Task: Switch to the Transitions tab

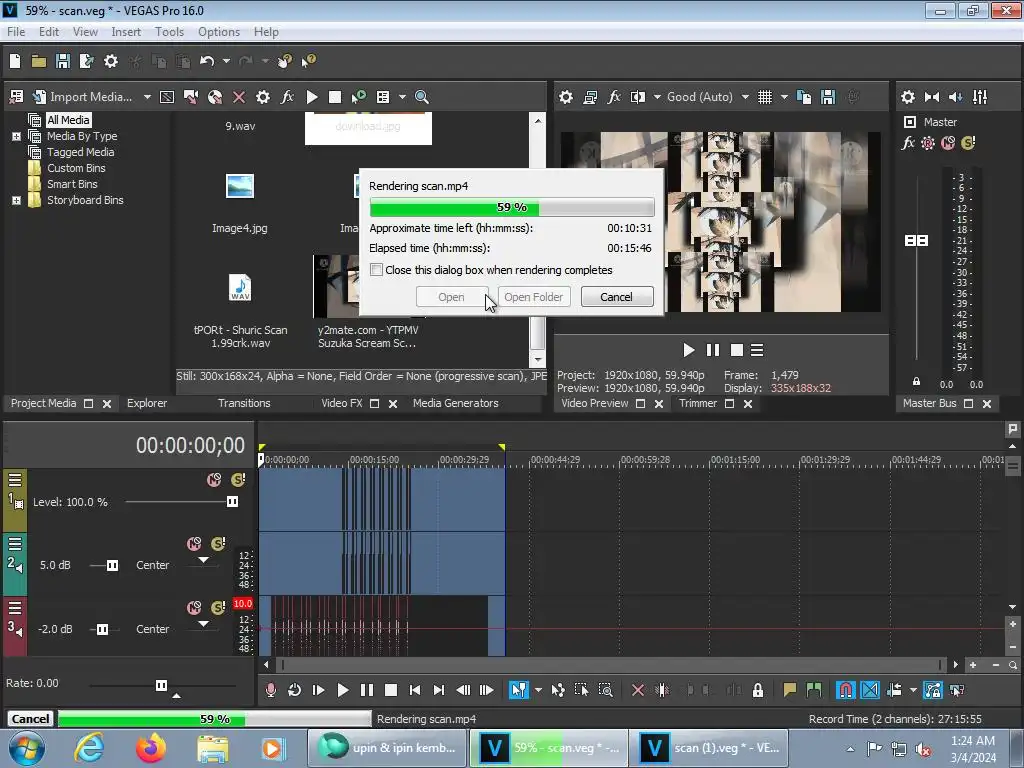Action: tap(244, 403)
